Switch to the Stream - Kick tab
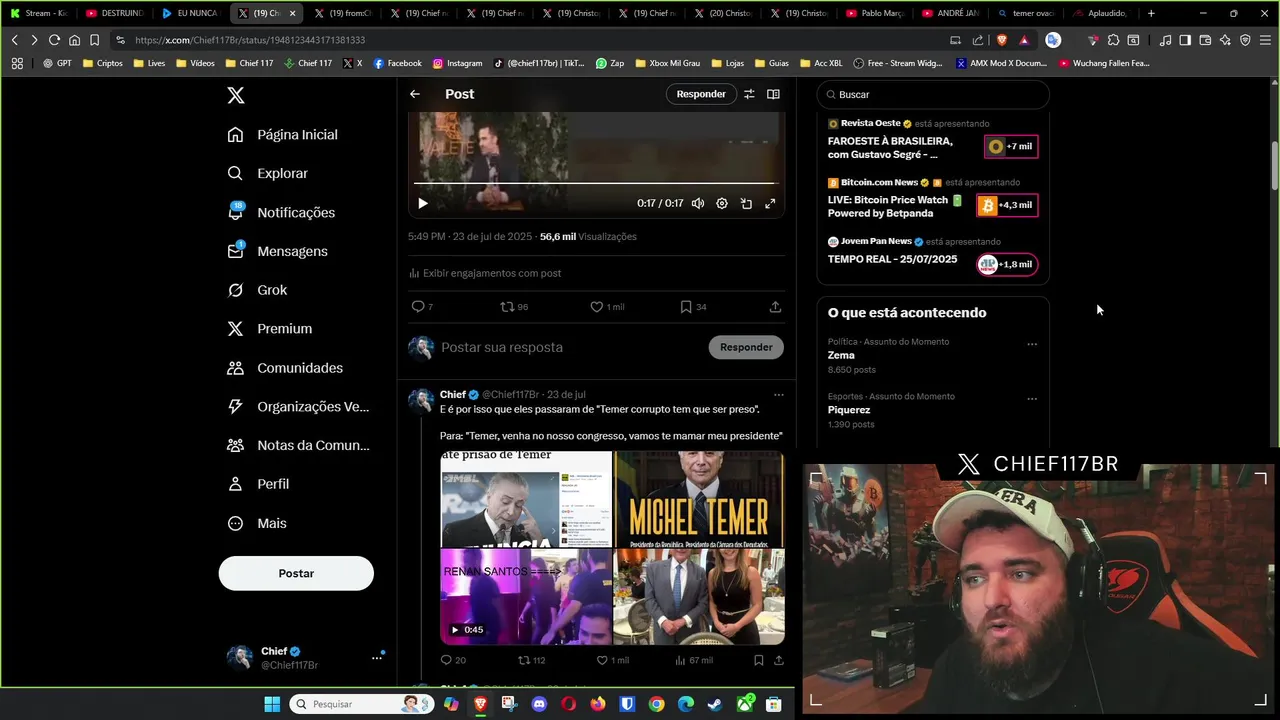This screenshot has width=1280, height=720. coord(38,13)
